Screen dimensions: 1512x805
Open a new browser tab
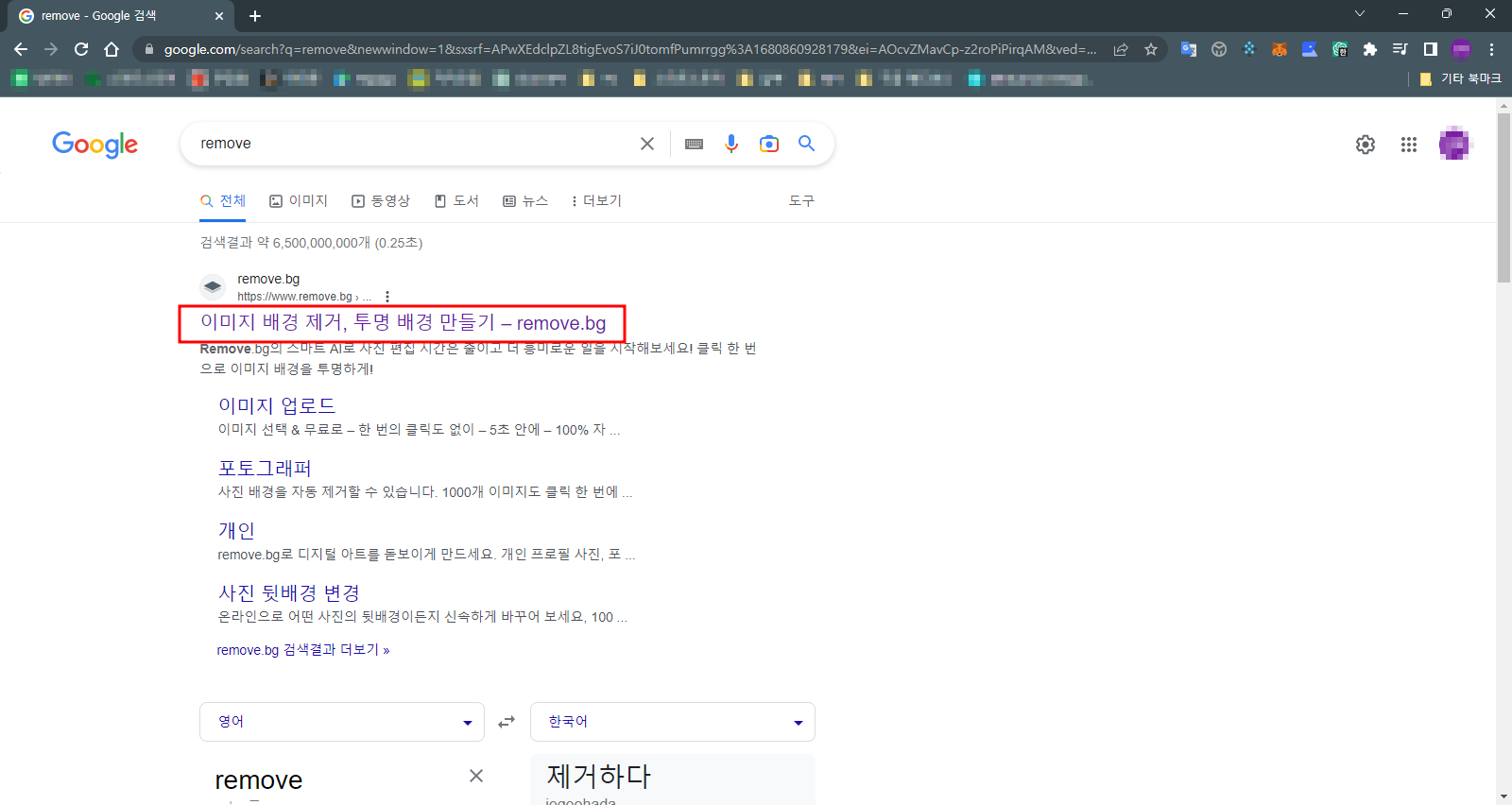coord(255,16)
